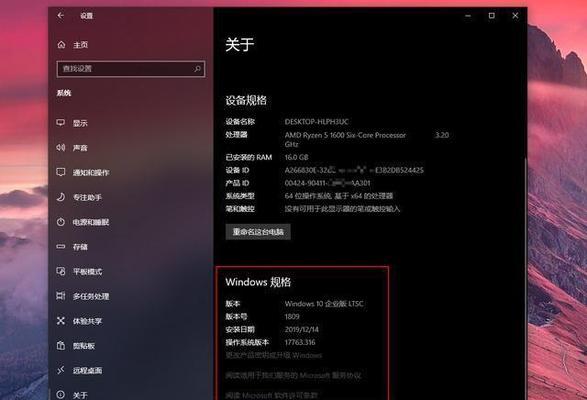Open the 多任务处理 multitasking icon

click(61, 296)
